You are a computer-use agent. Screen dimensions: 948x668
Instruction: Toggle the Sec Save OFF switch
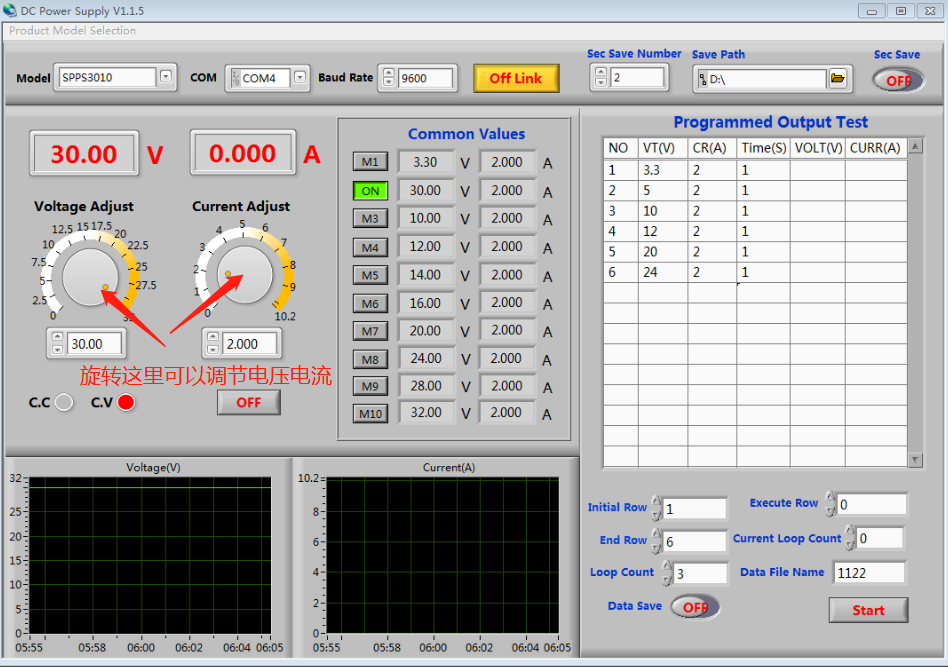(897, 80)
